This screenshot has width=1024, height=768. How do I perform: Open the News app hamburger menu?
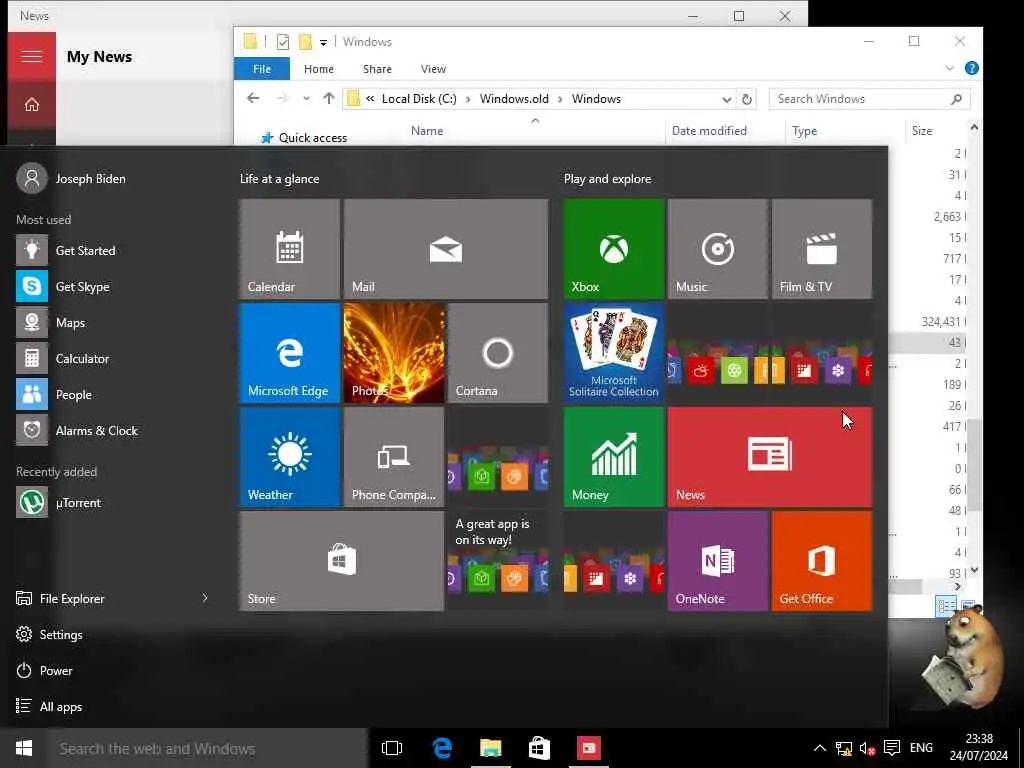tap(32, 56)
